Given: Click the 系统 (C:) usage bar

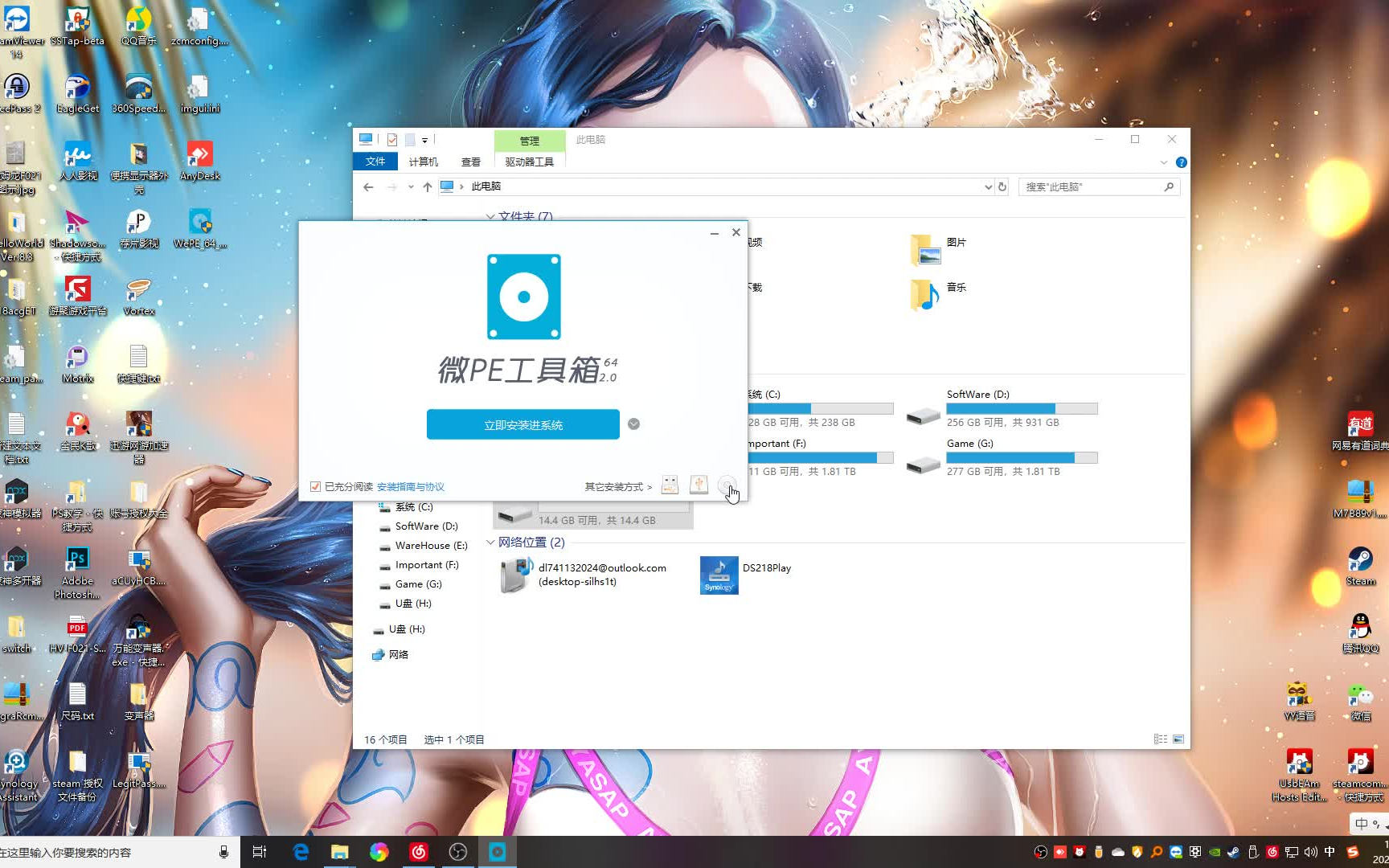Looking at the screenshot, I should (820, 408).
